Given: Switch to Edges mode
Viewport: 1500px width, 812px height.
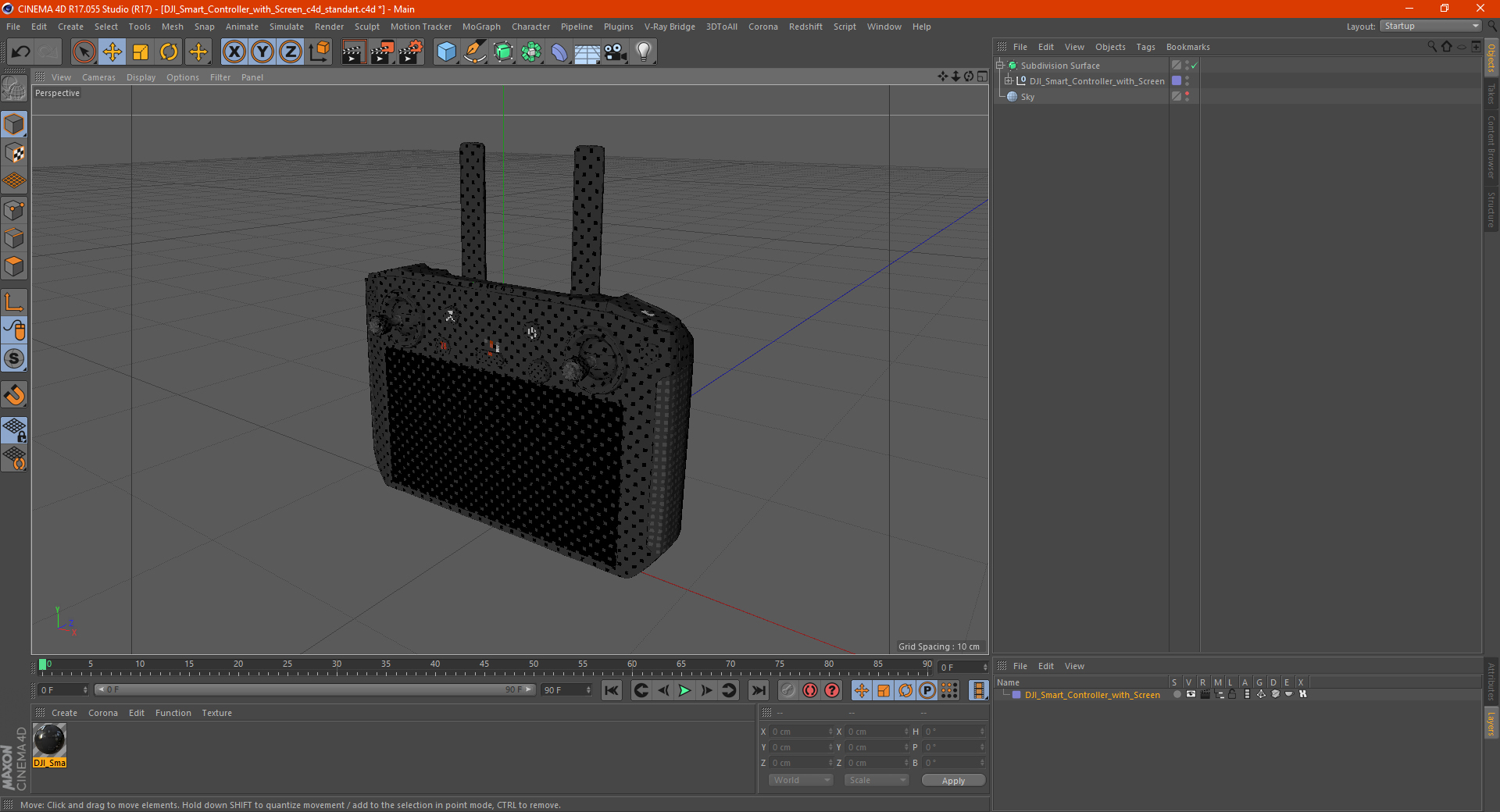Looking at the screenshot, I should [14, 238].
